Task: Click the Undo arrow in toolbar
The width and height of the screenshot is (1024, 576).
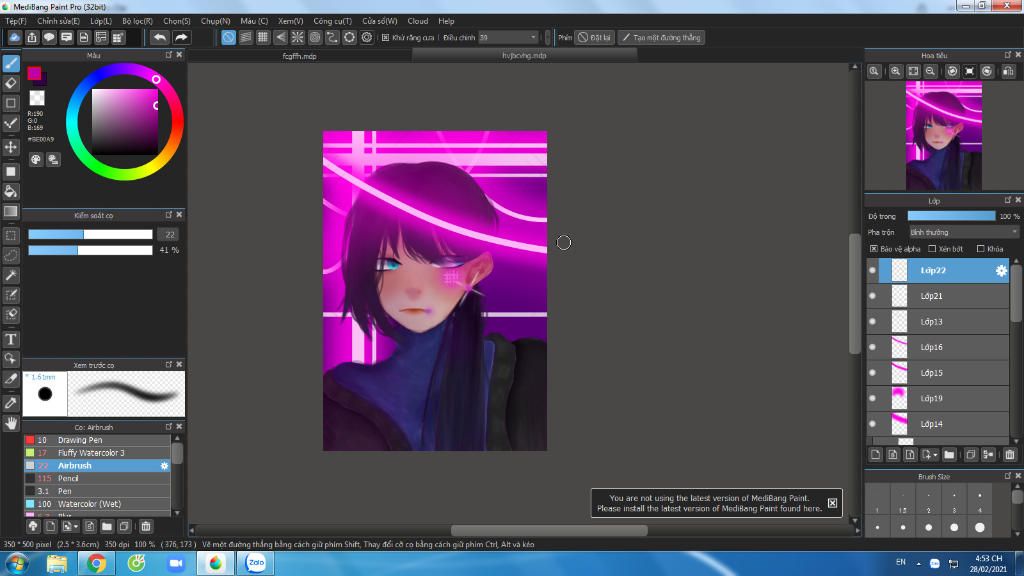Action: [x=159, y=37]
